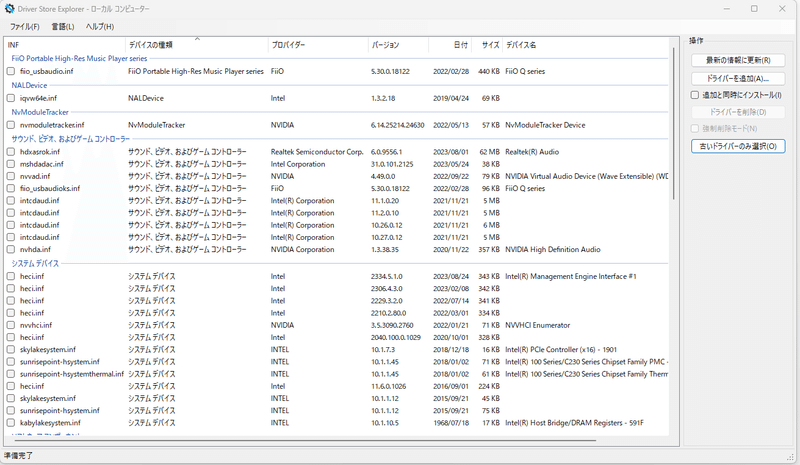800x465 pixels.
Task: Sort by デバイスの種類 column header
Action: pos(196,45)
